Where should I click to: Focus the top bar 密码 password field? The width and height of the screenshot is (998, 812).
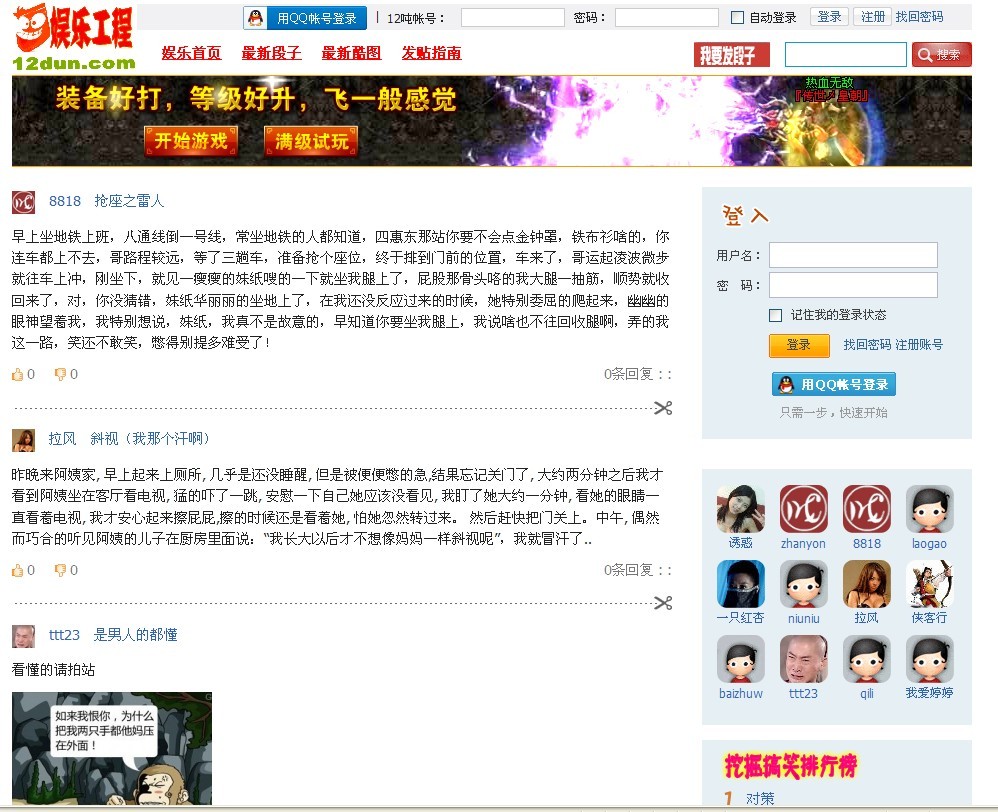(666, 18)
